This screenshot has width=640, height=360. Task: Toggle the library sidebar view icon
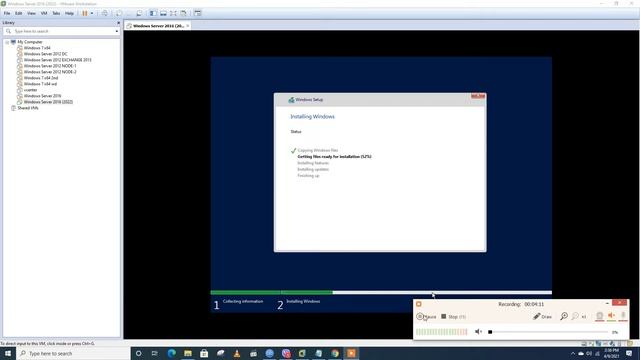pyautogui.click(x=153, y=13)
